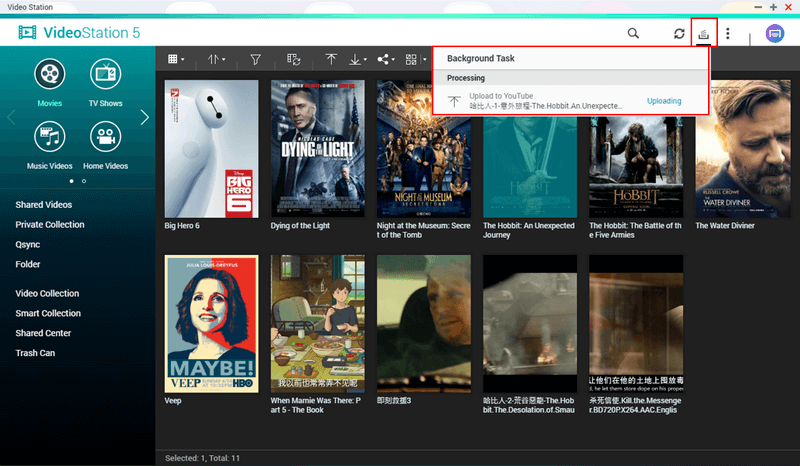Open Private Collection in sidebar
The image size is (800, 466).
49,225
